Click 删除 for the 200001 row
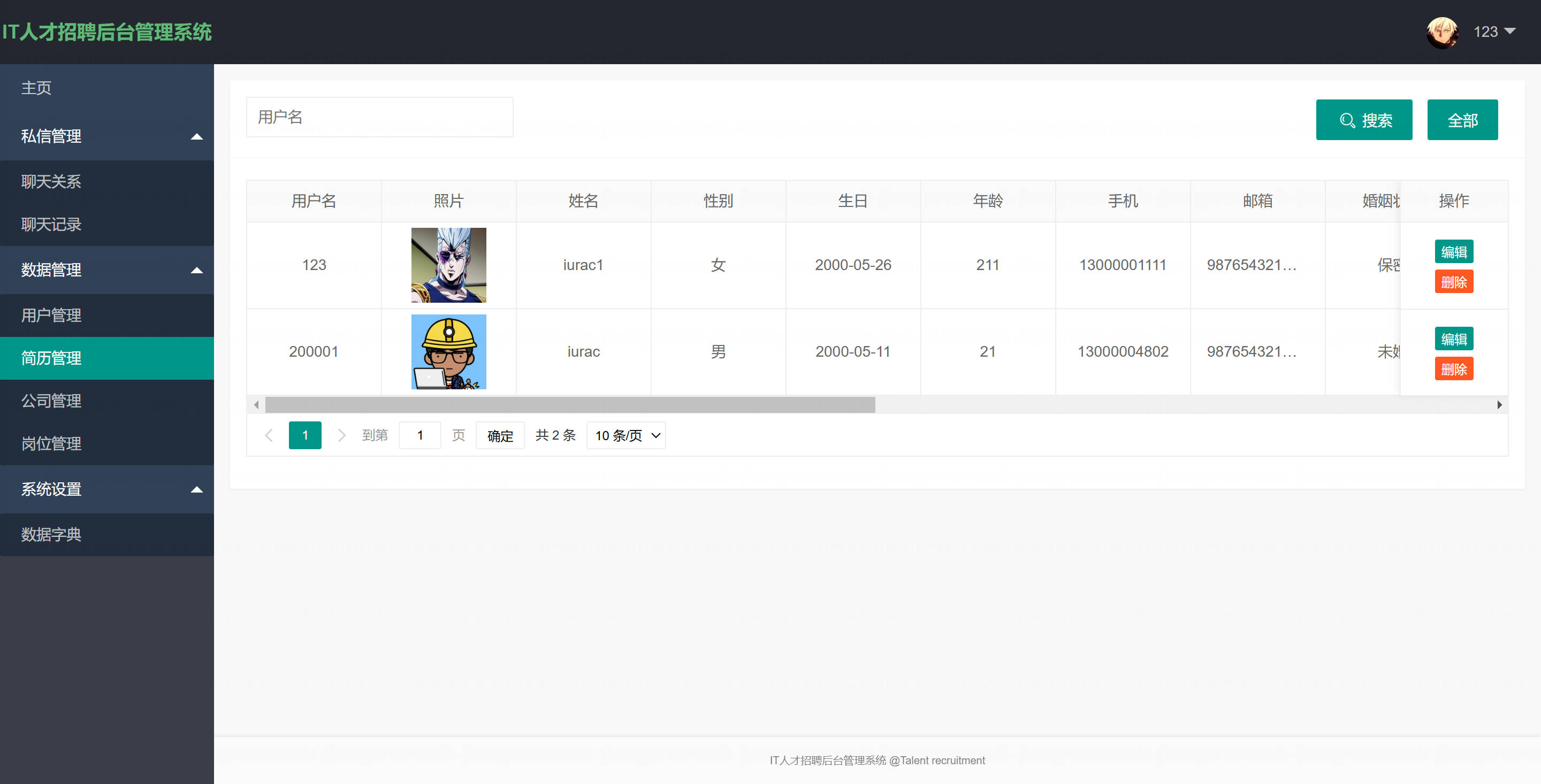 1454,369
